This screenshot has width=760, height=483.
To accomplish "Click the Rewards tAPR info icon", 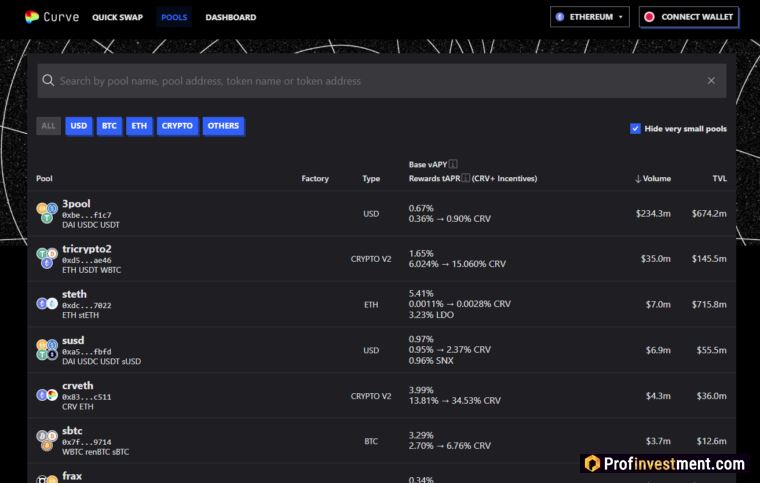I will click(465, 178).
